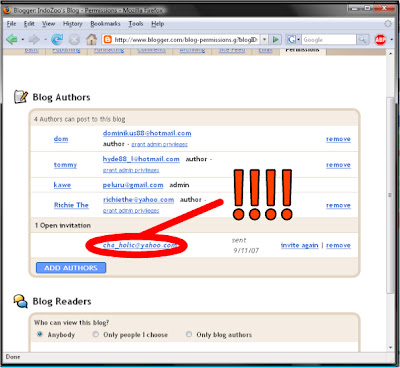Select Only blog authors option

(x=189, y=334)
